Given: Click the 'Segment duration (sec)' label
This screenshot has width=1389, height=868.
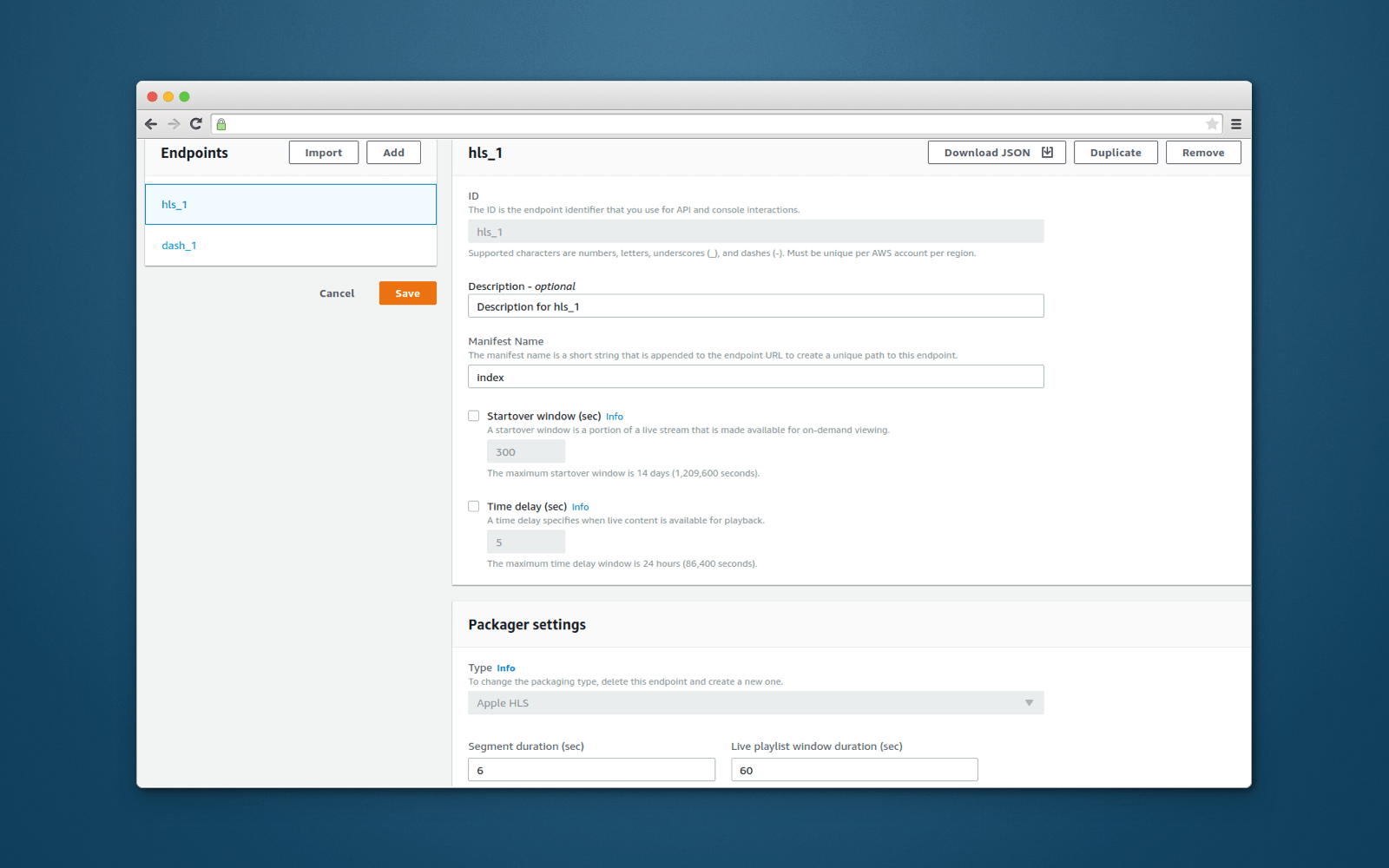Looking at the screenshot, I should click(x=526, y=746).
